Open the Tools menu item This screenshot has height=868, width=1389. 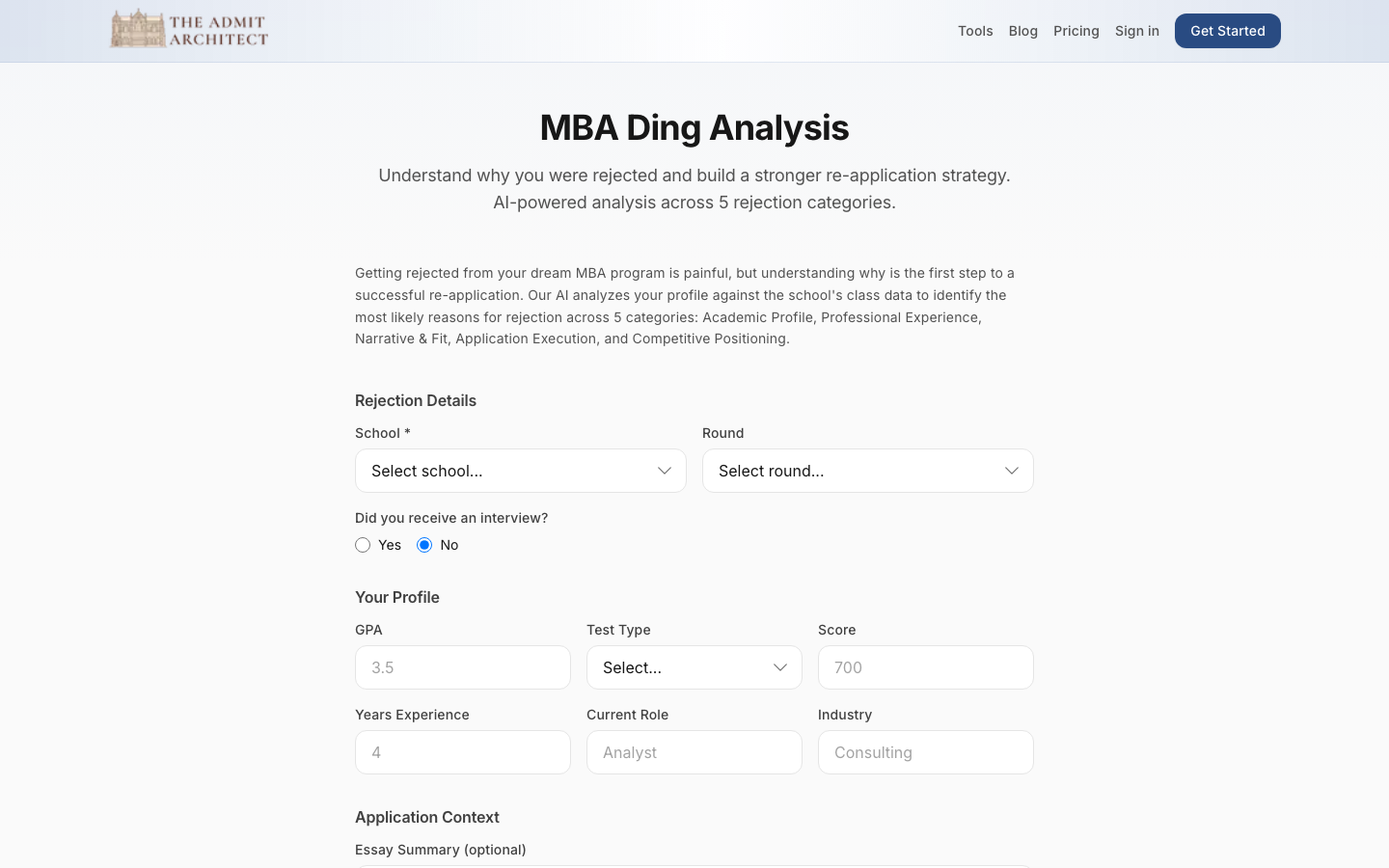[975, 31]
